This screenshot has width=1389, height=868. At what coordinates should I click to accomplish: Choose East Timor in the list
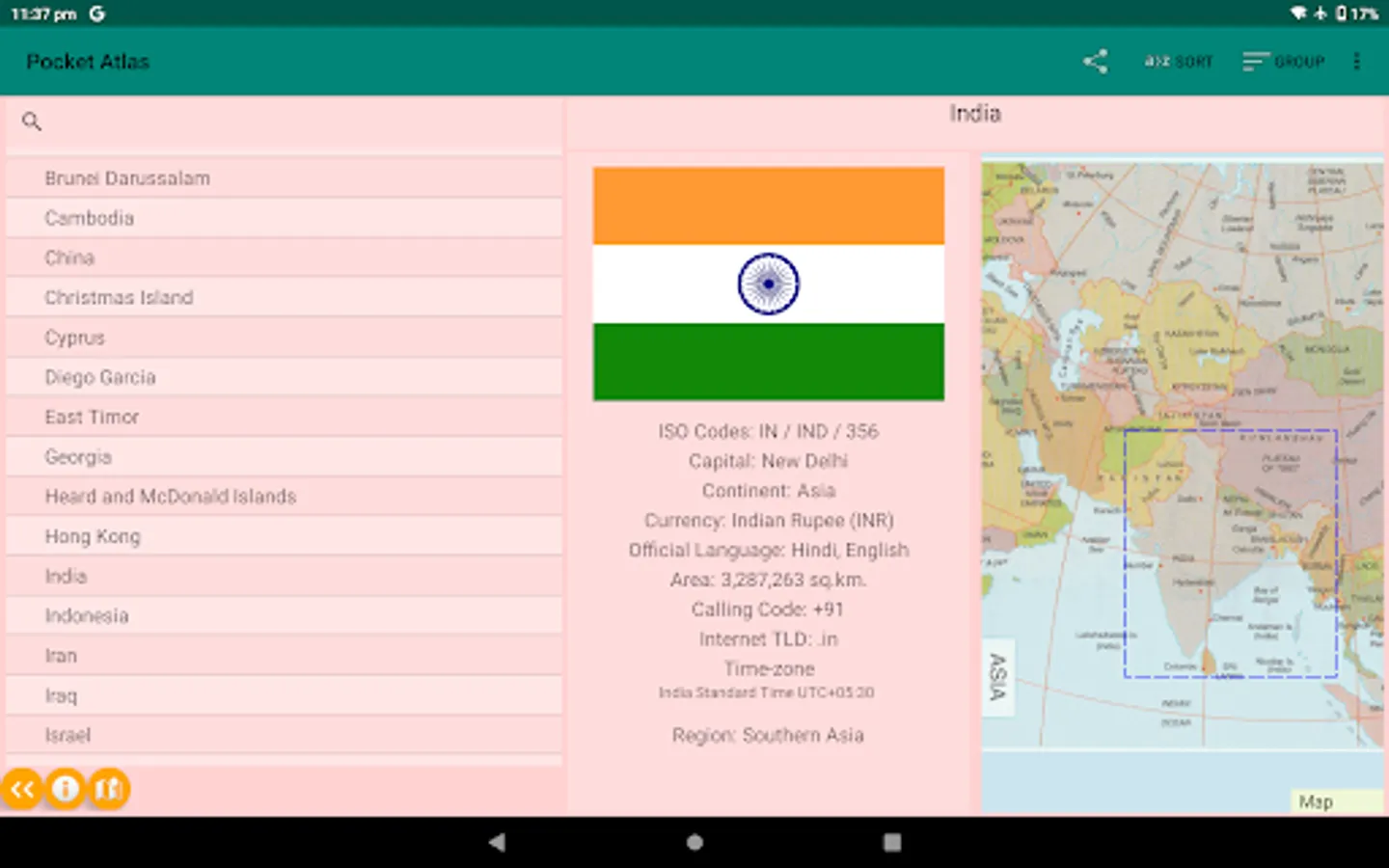pos(285,417)
